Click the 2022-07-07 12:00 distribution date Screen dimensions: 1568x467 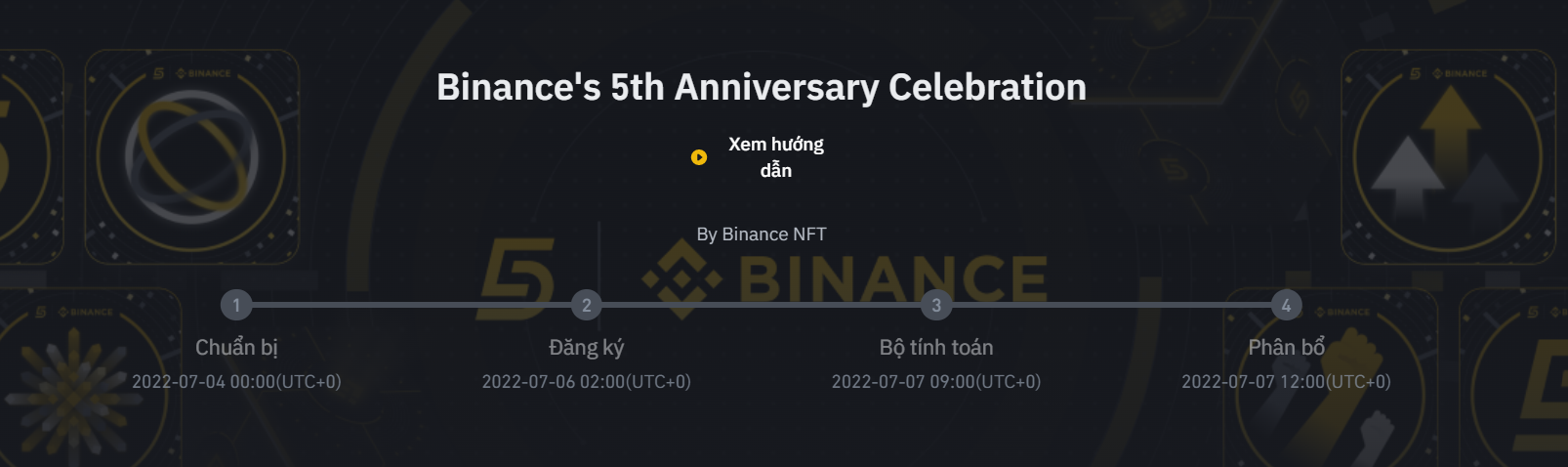(x=1286, y=382)
